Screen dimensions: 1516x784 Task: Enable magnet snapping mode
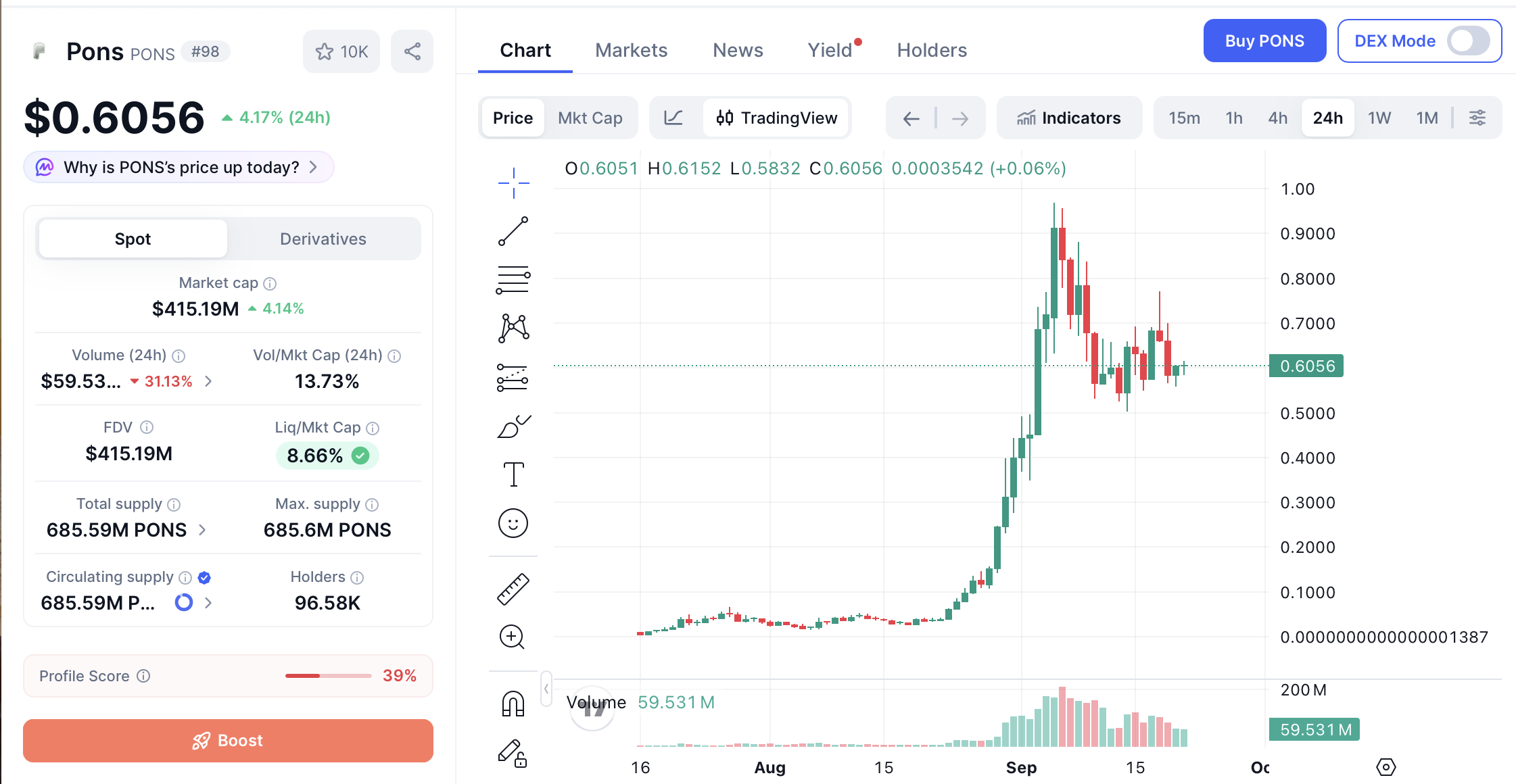pos(513,704)
